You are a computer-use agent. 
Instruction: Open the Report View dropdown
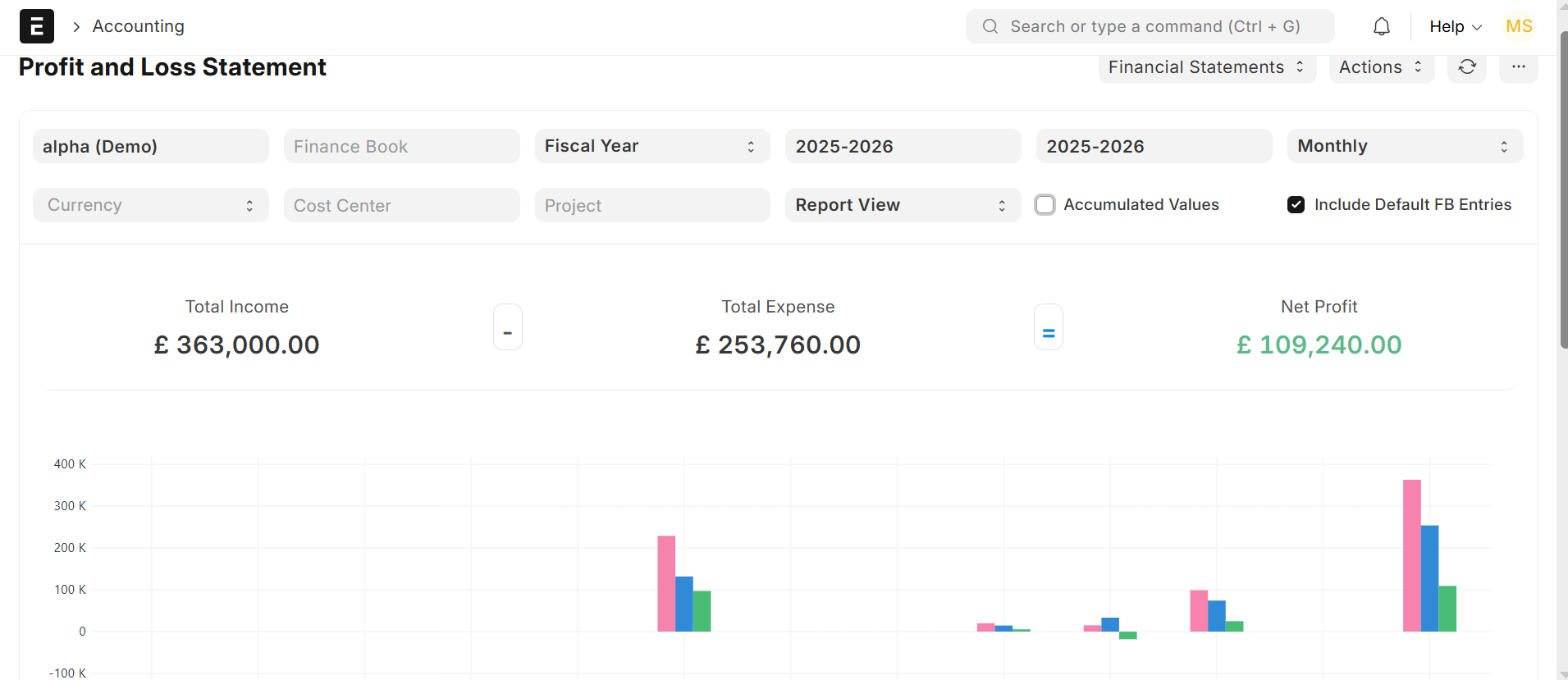pos(902,205)
